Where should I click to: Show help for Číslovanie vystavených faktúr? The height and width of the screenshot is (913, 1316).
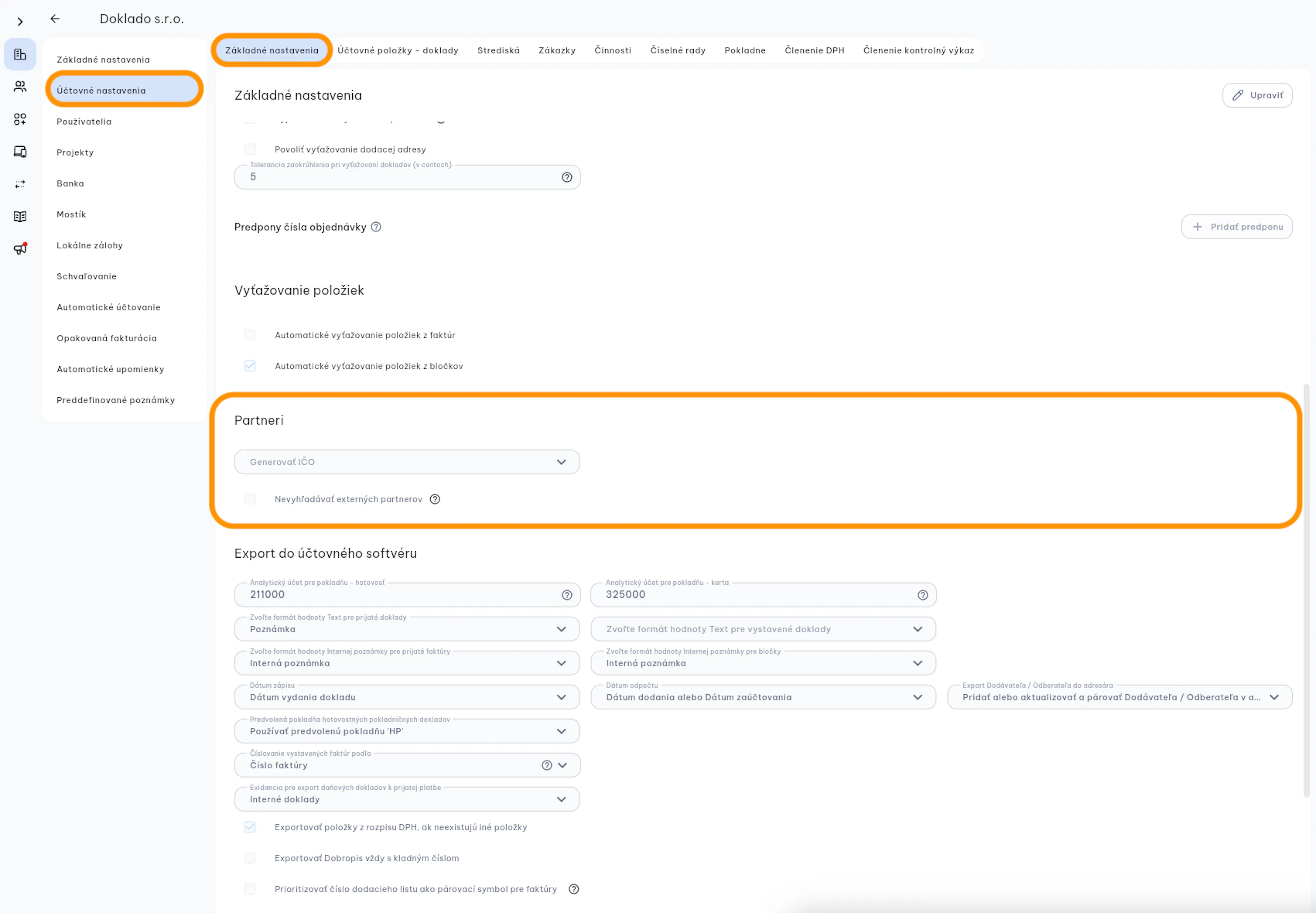547,765
